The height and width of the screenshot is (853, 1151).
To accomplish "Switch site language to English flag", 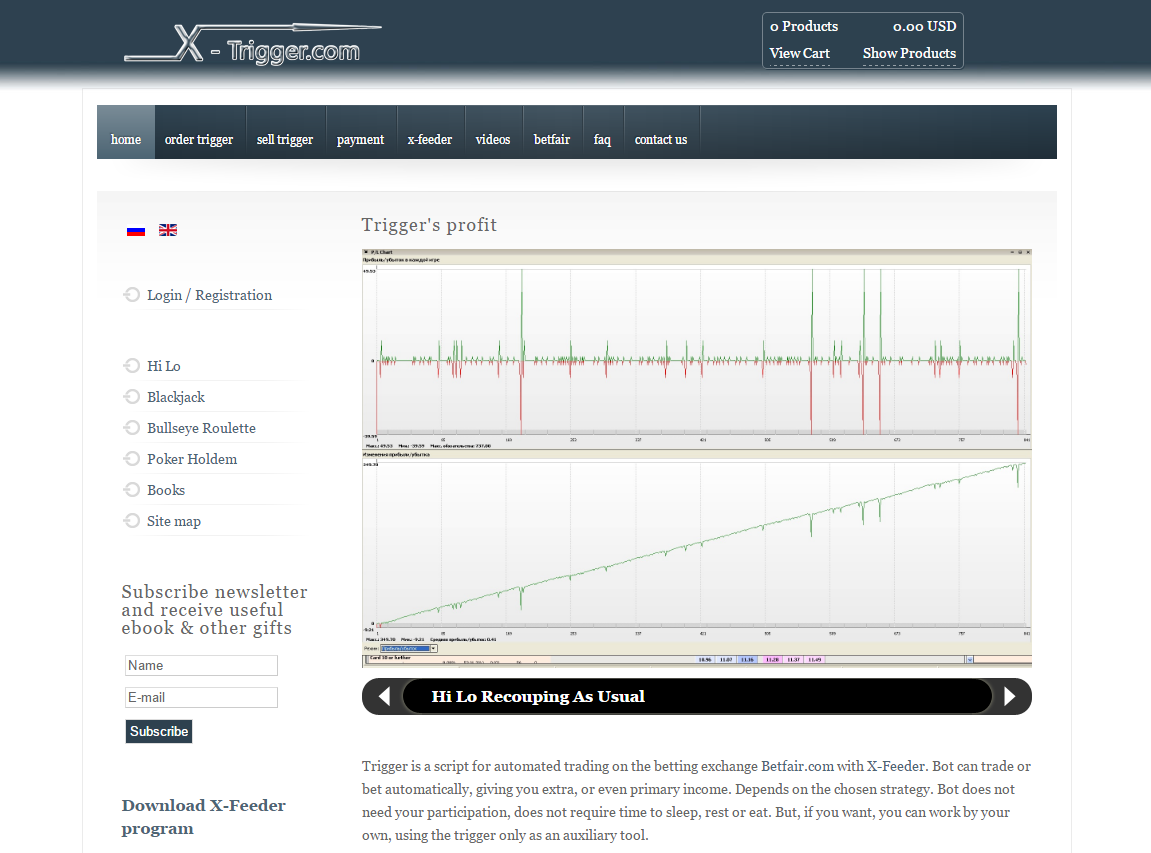I will point(168,231).
